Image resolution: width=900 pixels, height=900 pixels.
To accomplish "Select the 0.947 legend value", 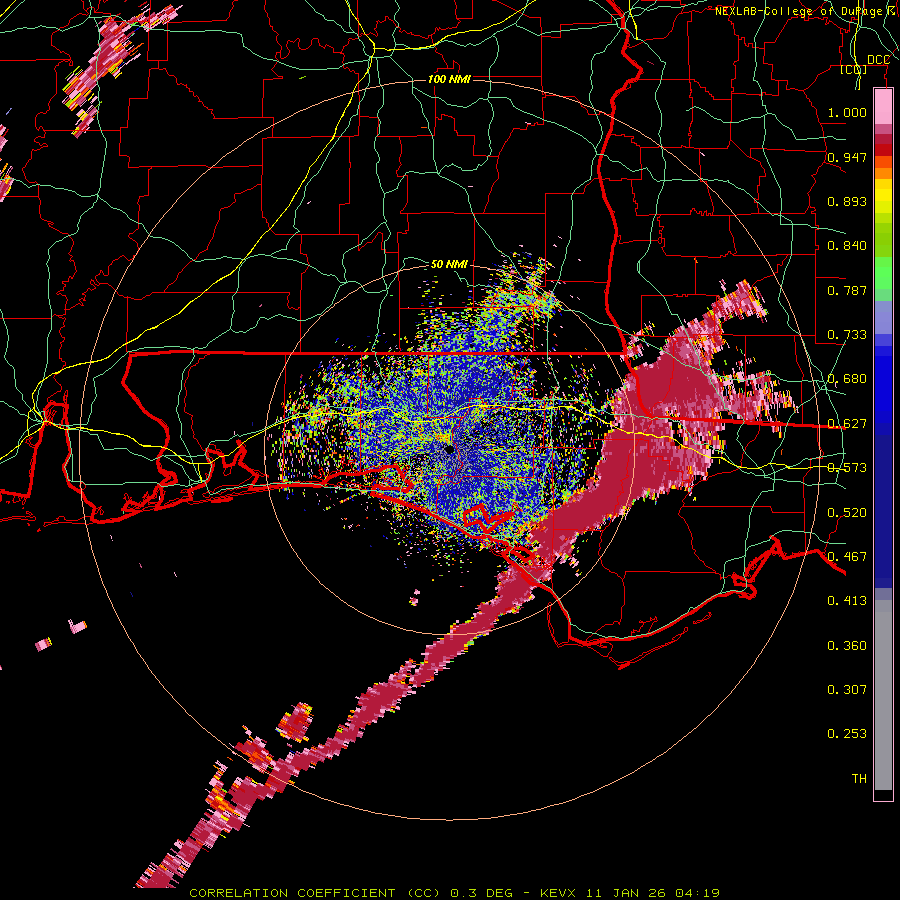I will point(847,157).
